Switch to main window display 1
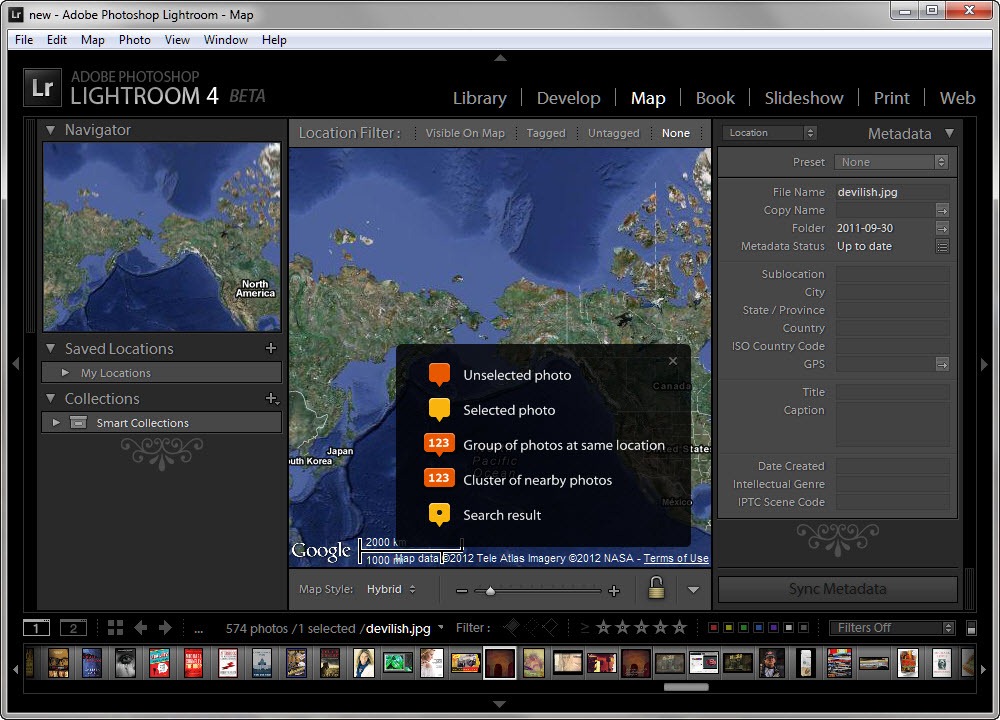 click(x=36, y=628)
